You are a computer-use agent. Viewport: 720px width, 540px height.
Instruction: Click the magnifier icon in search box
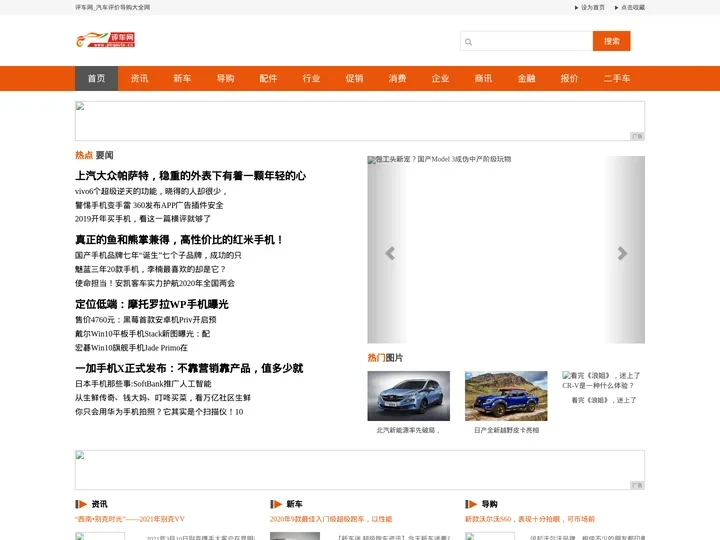468,42
